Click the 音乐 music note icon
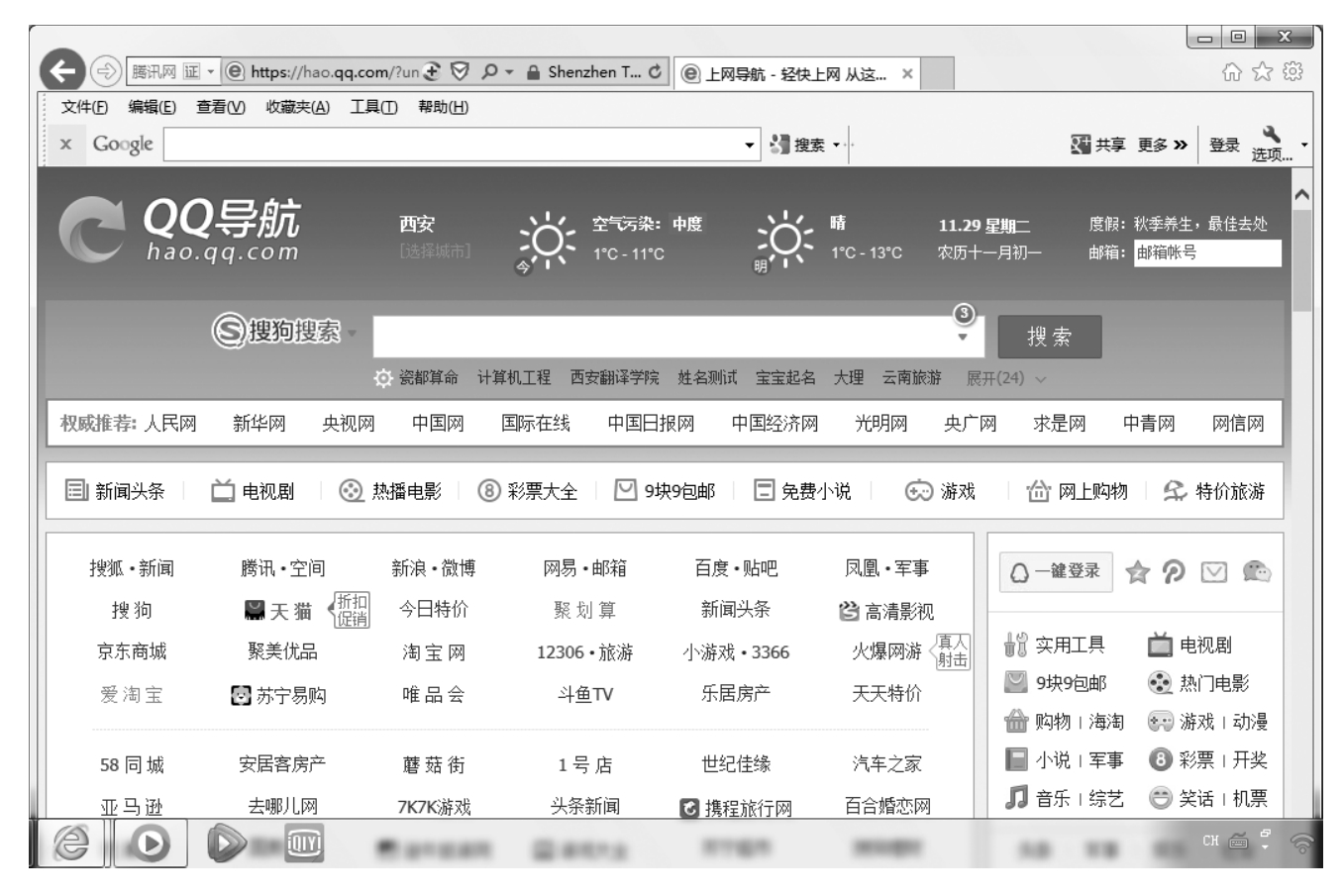 coord(1016,798)
